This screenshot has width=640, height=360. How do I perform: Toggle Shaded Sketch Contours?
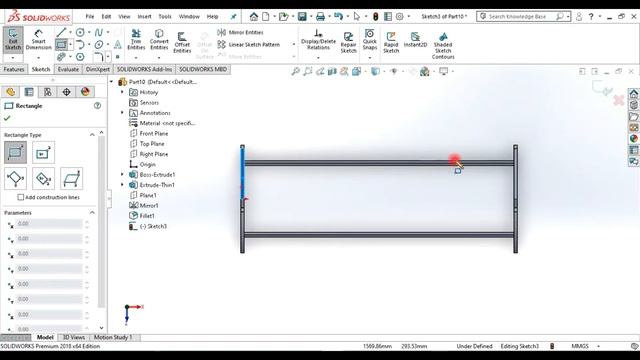pyautogui.click(x=443, y=46)
